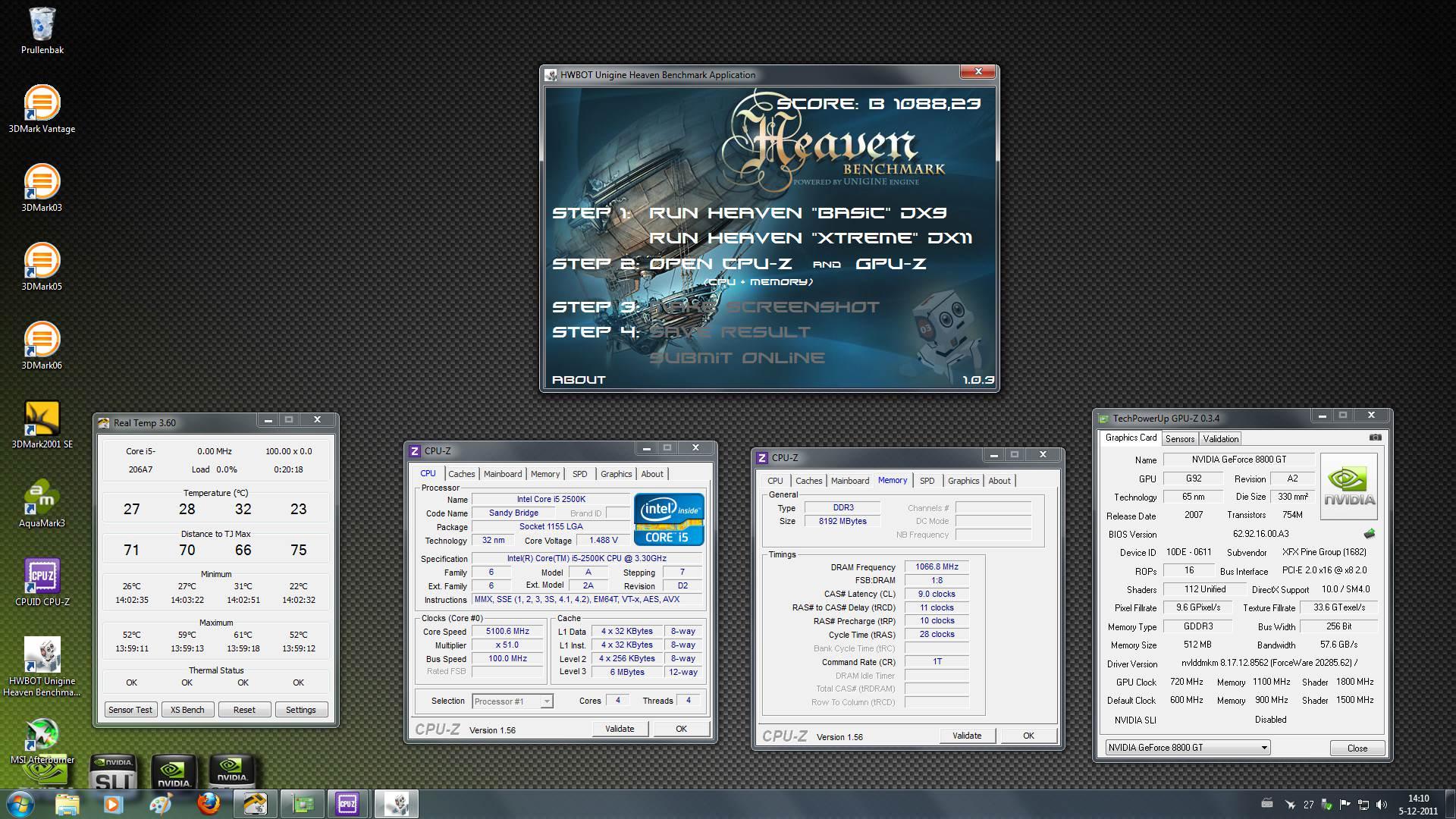Launch the 3DMark03 desktop shortcut
Viewport: 1456px width, 819px height.
coord(42,188)
